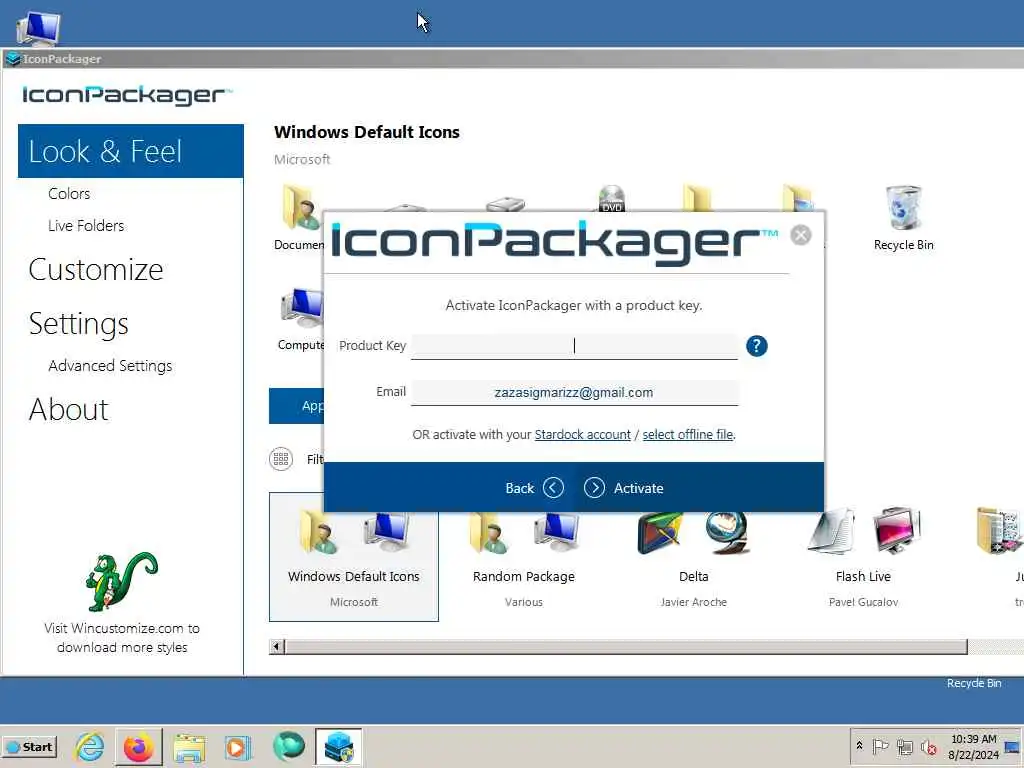Open the file explorer taskbar icon
The image size is (1024, 768).
coord(189,746)
